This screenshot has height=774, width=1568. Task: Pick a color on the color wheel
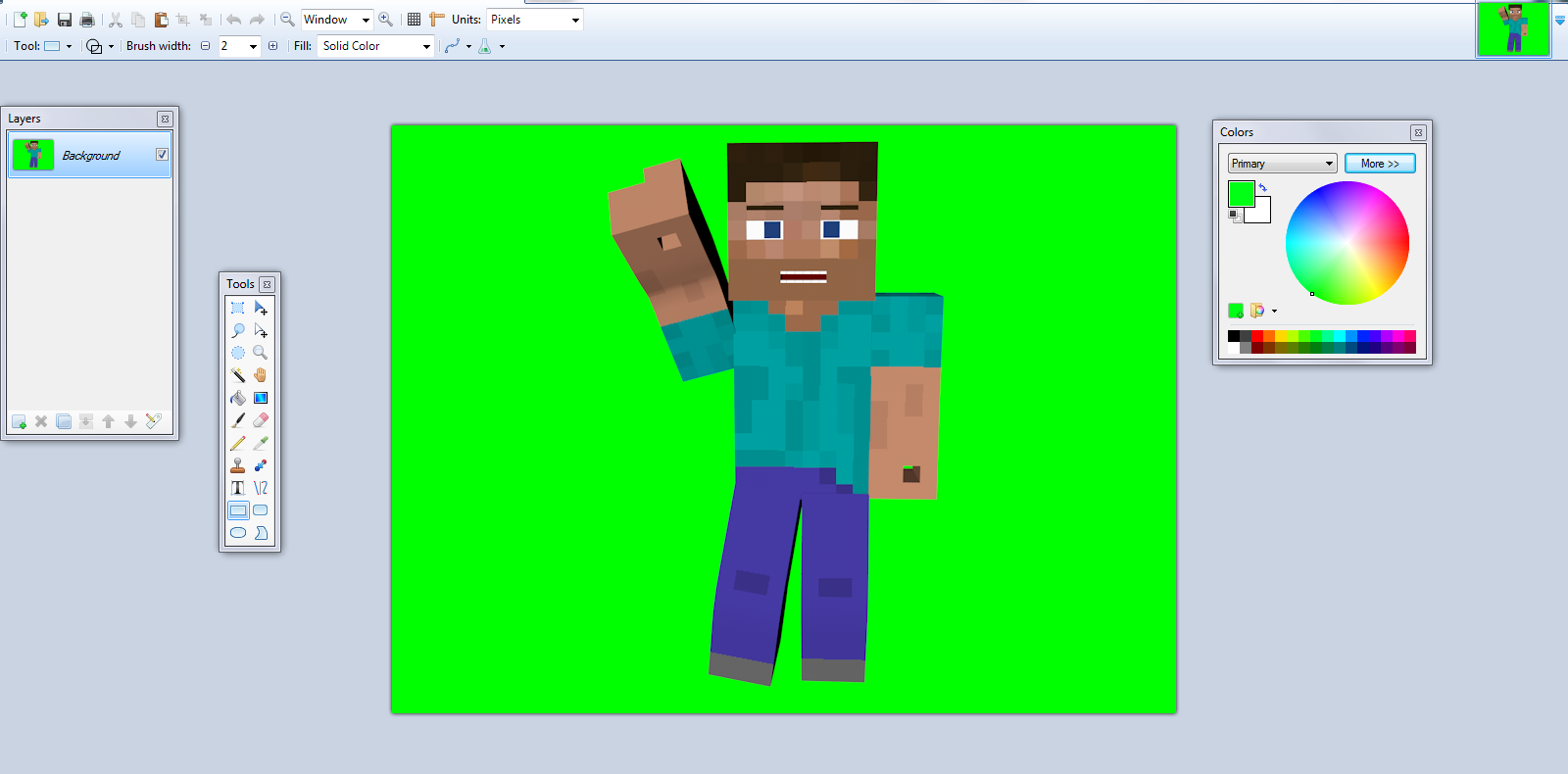click(1347, 243)
